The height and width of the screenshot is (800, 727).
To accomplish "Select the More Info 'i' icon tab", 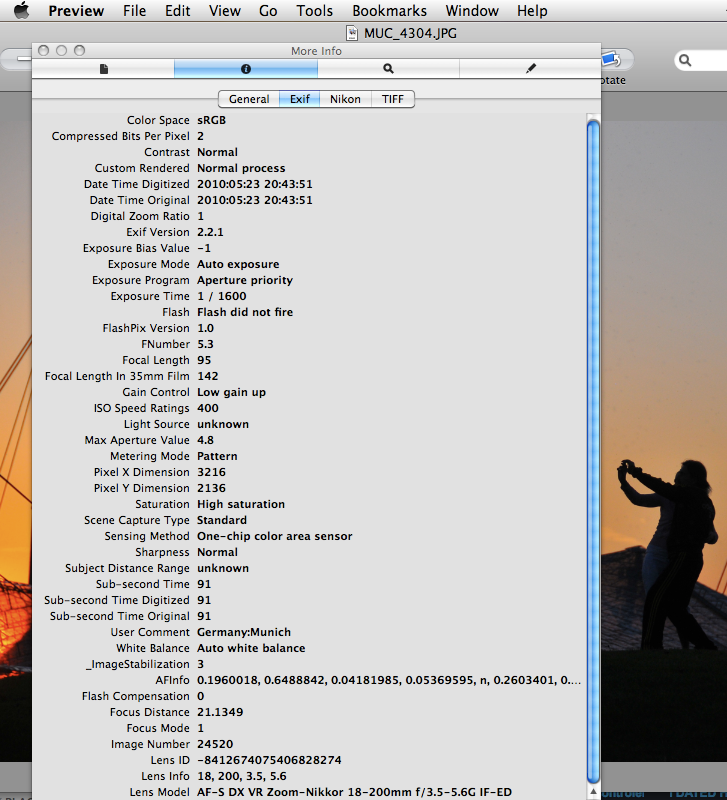I will 245,69.
